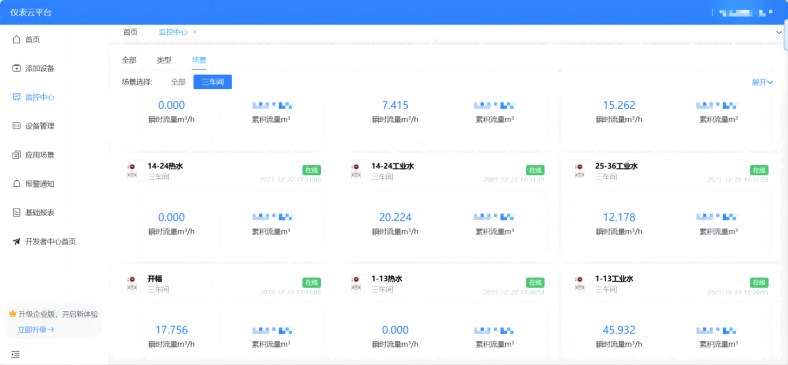Viewport: 788px width, 365px height.
Task: Click the 14-24工业水 device title
Action: pyautogui.click(x=392, y=166)
